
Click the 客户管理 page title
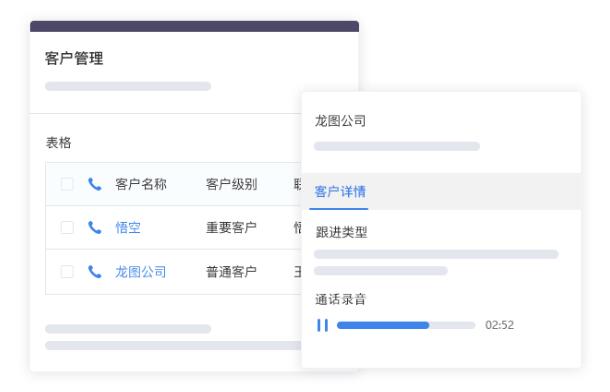74,58
